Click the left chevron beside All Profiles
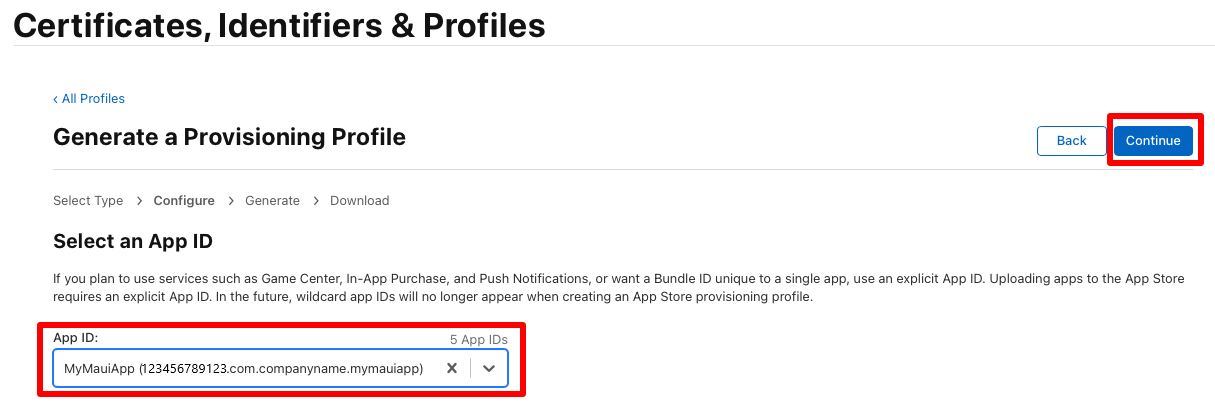1215x404 pixels. pyautogui.click(x=56, y=99)
